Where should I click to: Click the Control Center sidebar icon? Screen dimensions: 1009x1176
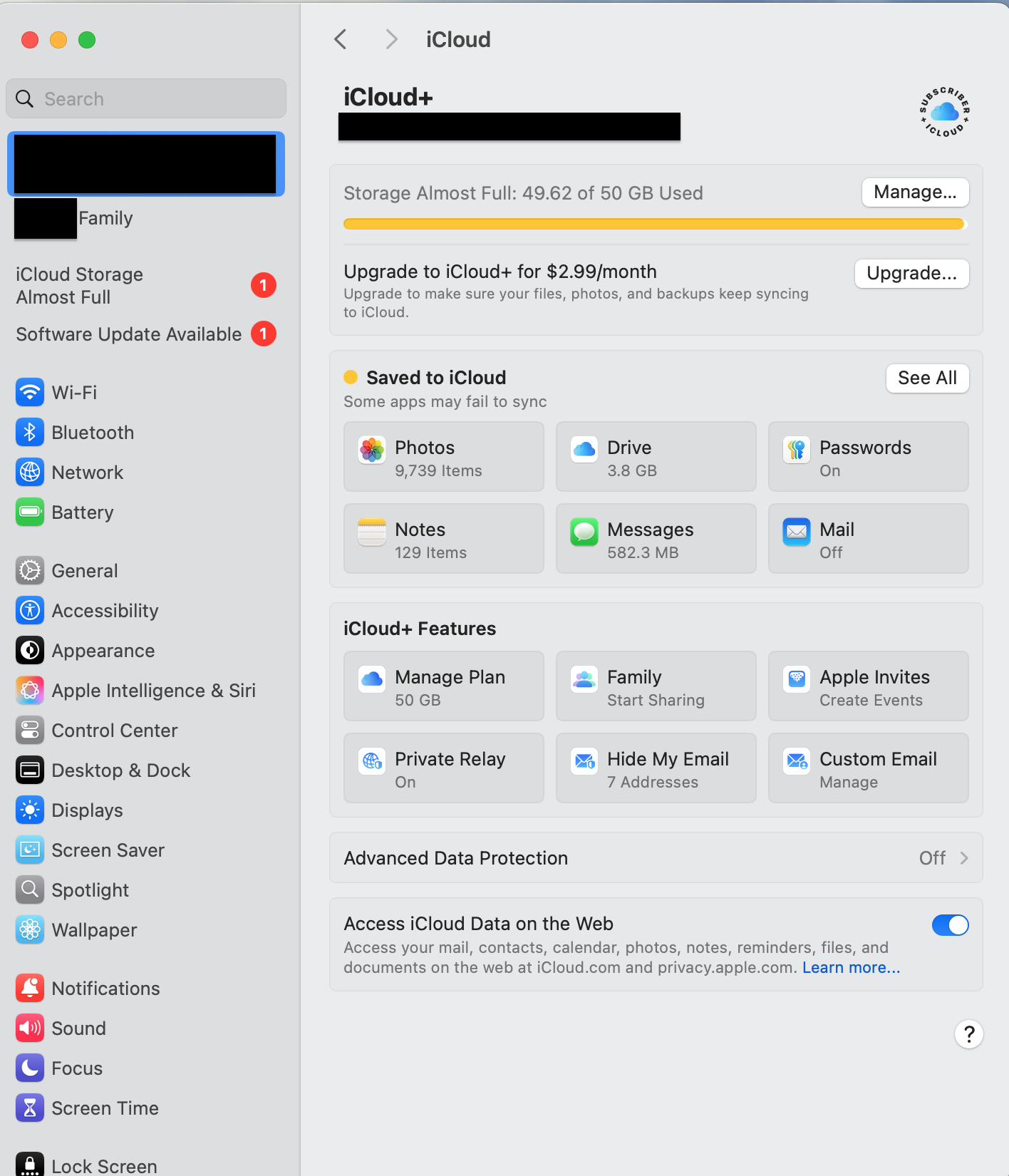tap(30, 730)
